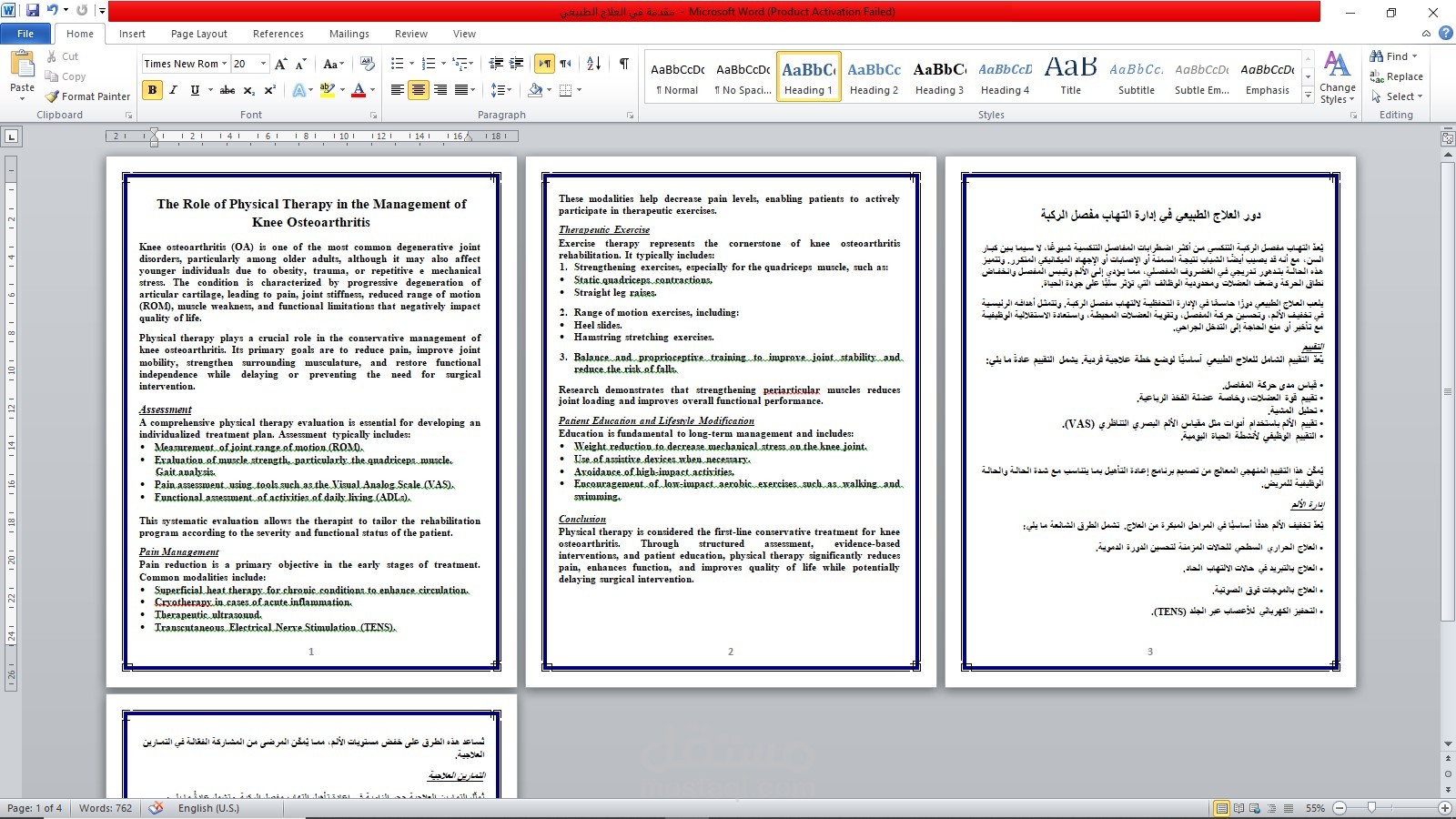
Task: Click the Grow Font icon
Action: click(x=280, y=64)
